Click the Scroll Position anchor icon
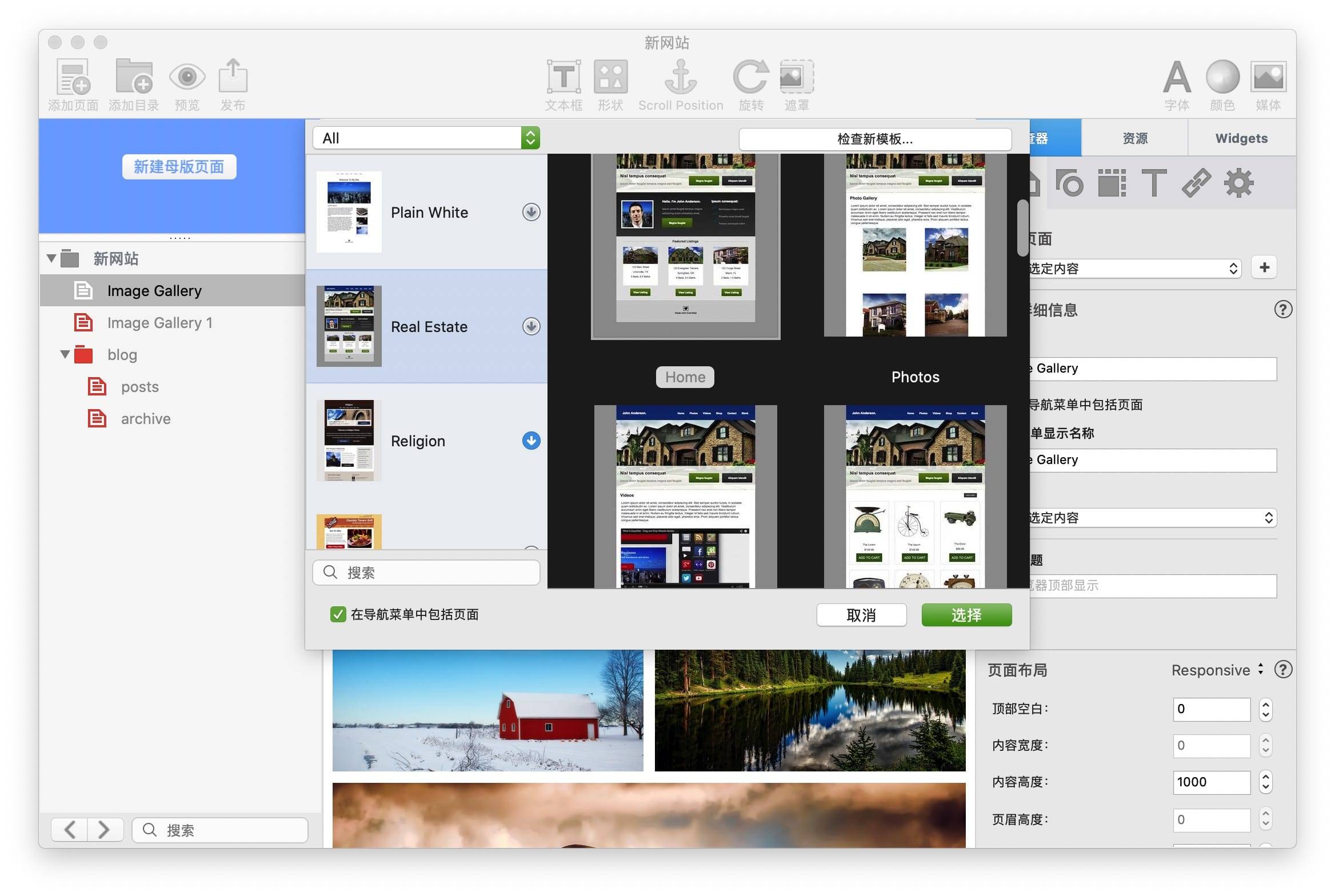The height and width of the screenshot is (896, 1335). coord(680,77)
